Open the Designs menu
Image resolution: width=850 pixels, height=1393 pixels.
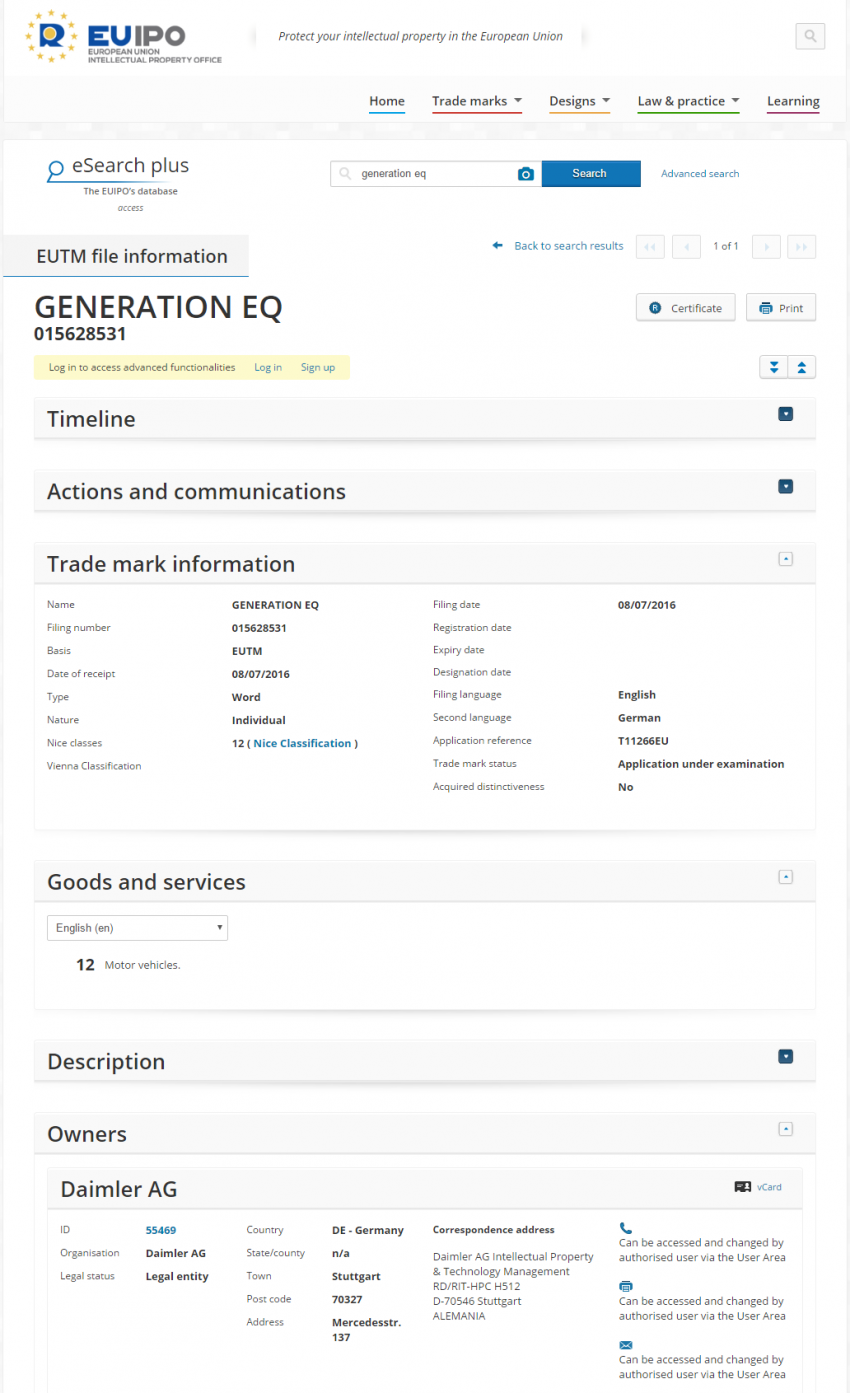(x=580, y=101)
